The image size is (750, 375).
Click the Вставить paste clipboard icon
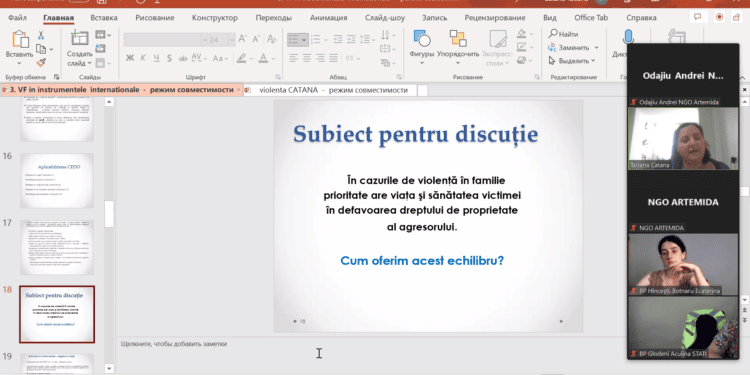coord(20,40)
